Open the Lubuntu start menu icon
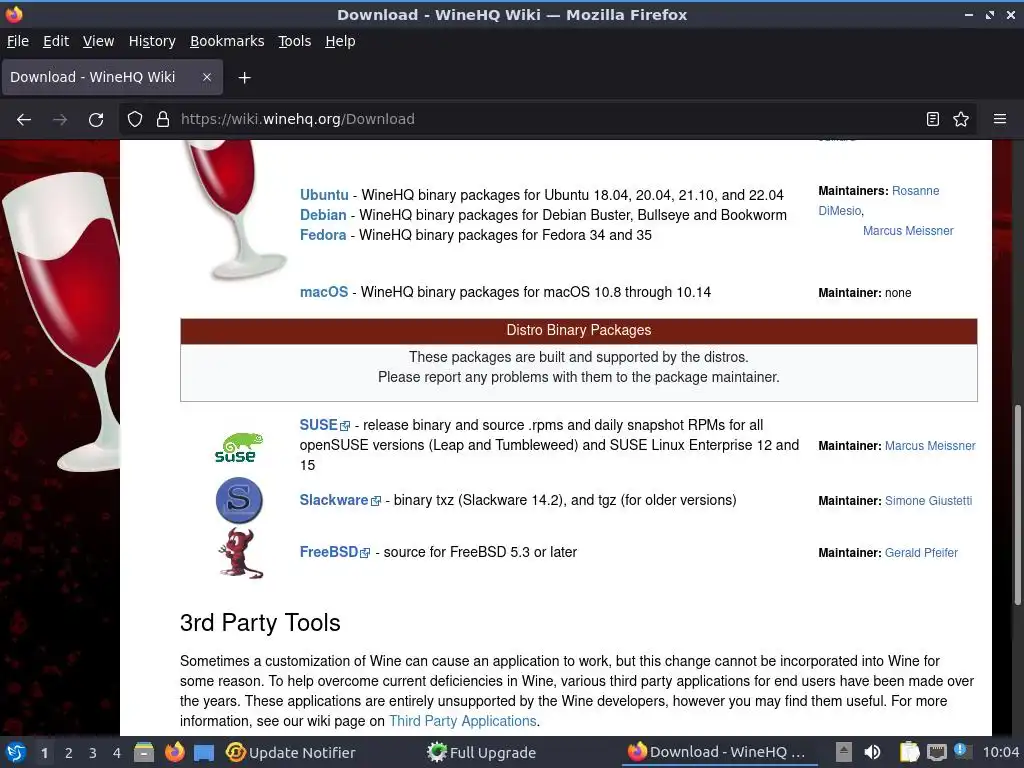Viewport: 1024px width, 768px height. pyautogui.click(x=16, y=752)
